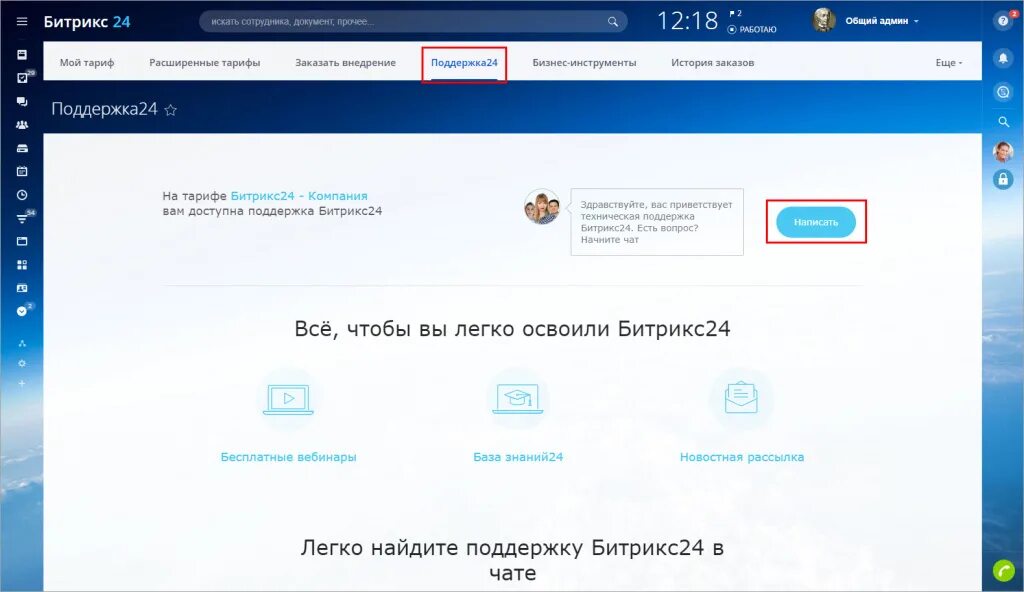Open CRM funnel icon with 54 badge

coord(22,219)
